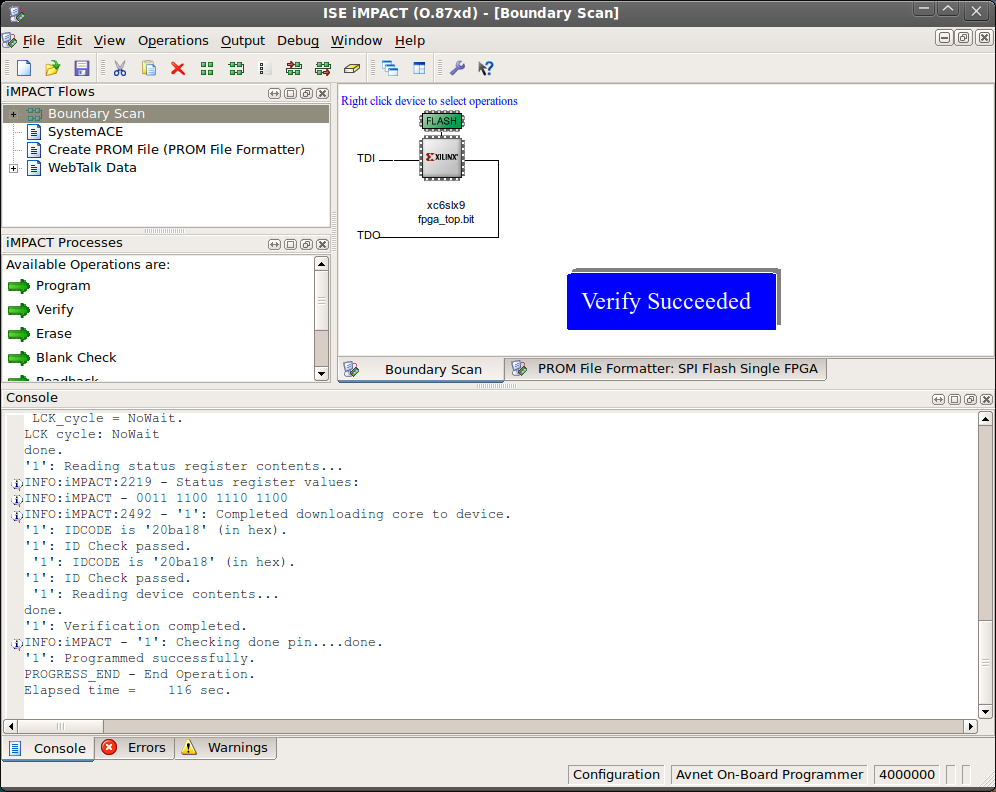Open the Output menu
Viewport: 996px width, 792px height.
(x=243, y=41)
